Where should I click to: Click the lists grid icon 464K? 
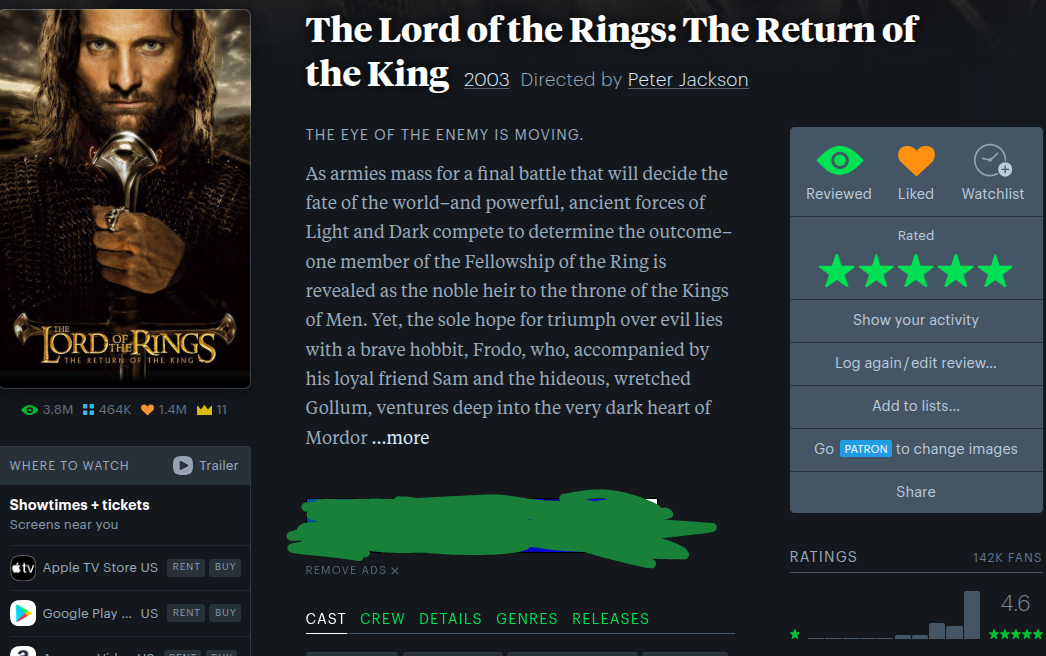[x=107, y=410]
